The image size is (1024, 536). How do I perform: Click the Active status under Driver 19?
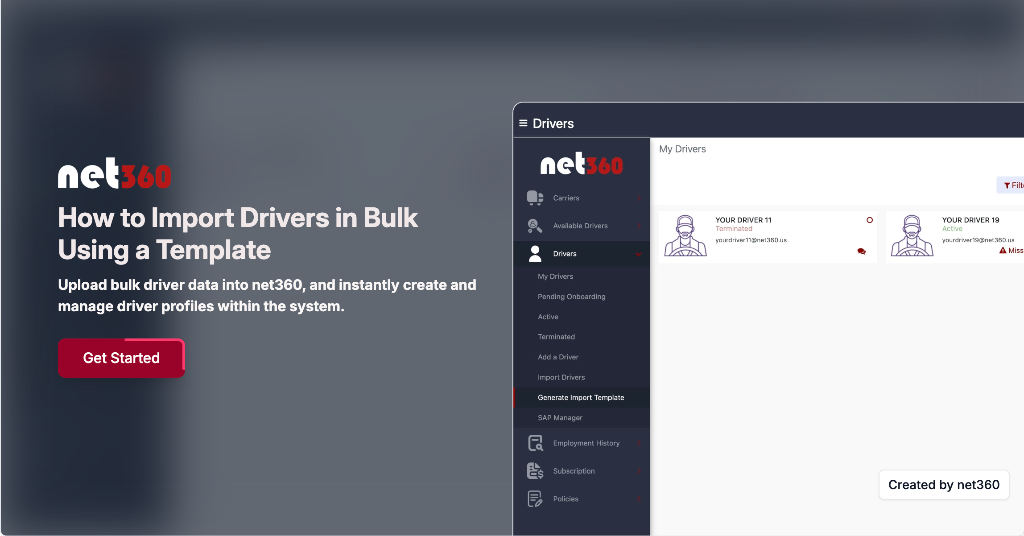click(952, 229)
